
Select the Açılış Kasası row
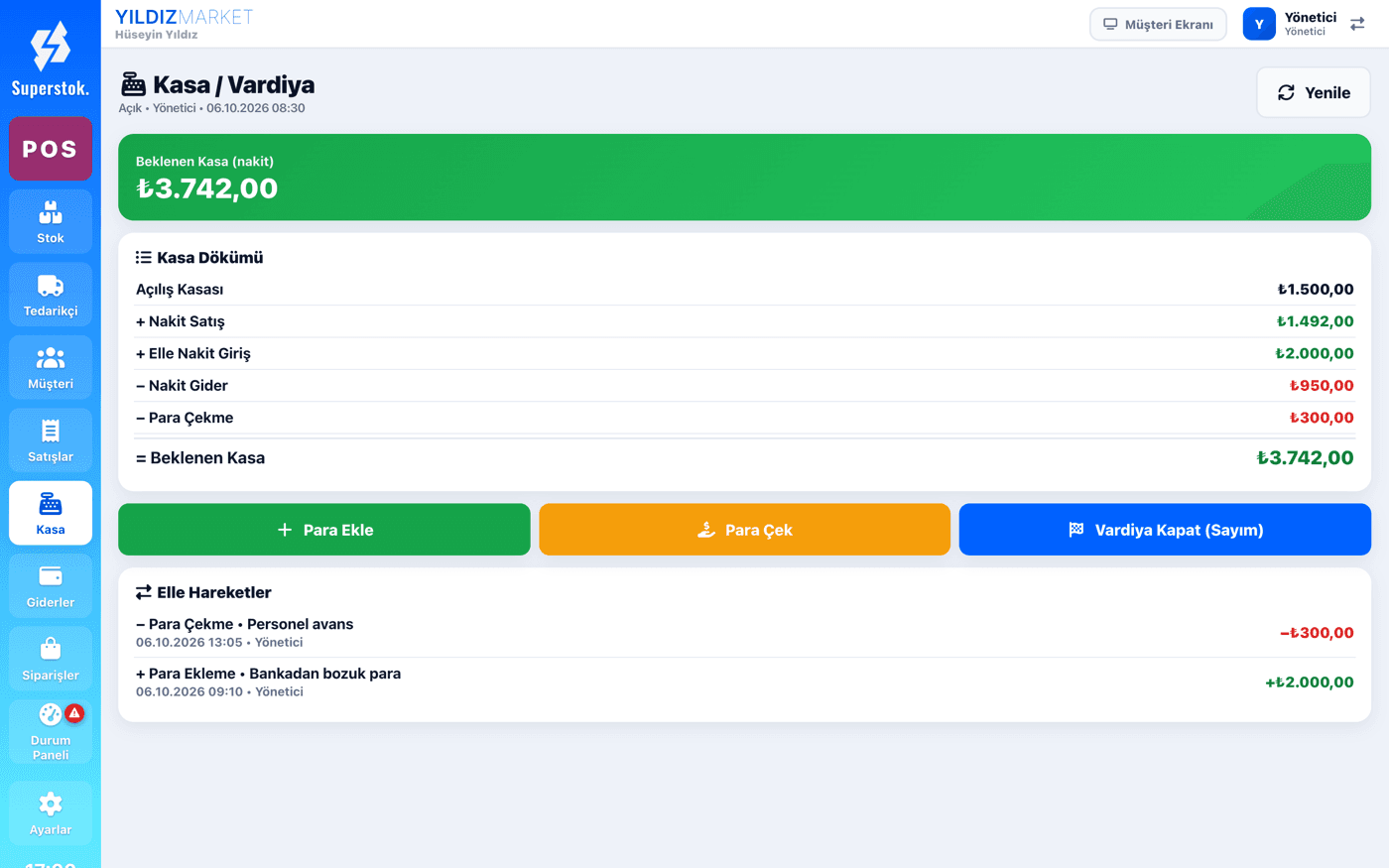pyautogui.click(x=744, y=290)
